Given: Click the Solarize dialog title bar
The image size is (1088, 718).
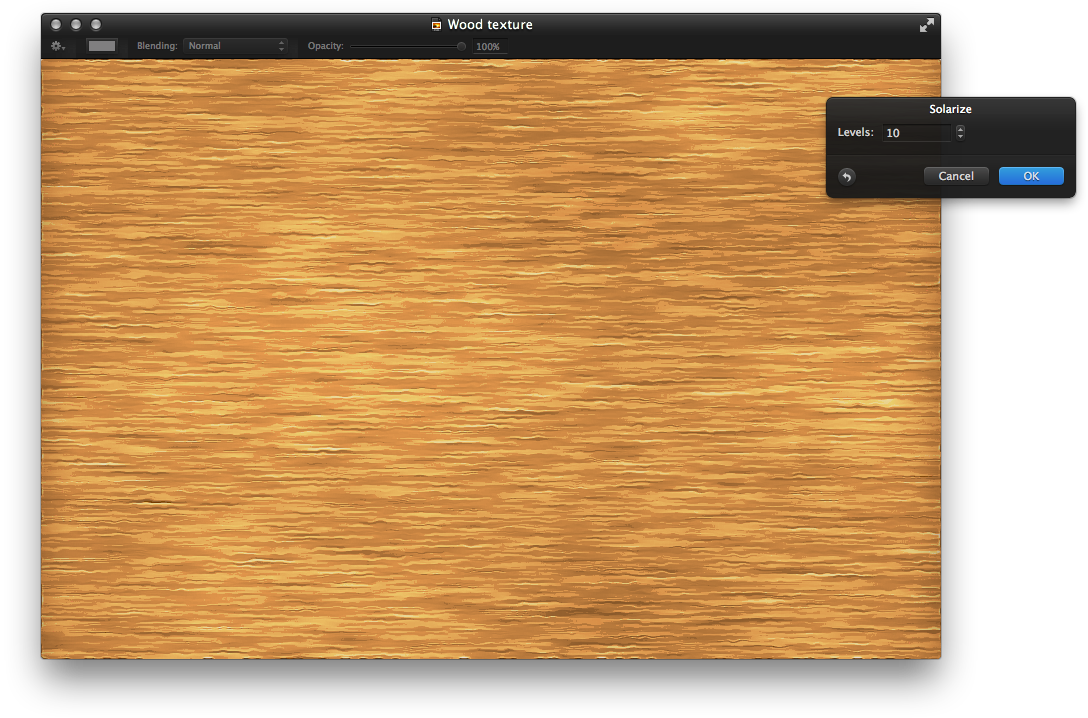Looking at the screenshot, I should (950, 108).
